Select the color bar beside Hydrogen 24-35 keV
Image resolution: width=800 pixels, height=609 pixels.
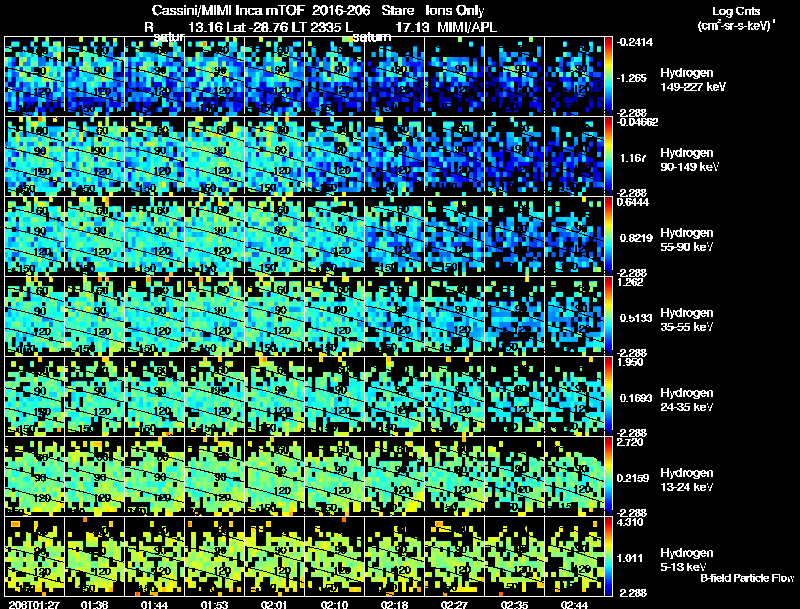click(608, 396)
